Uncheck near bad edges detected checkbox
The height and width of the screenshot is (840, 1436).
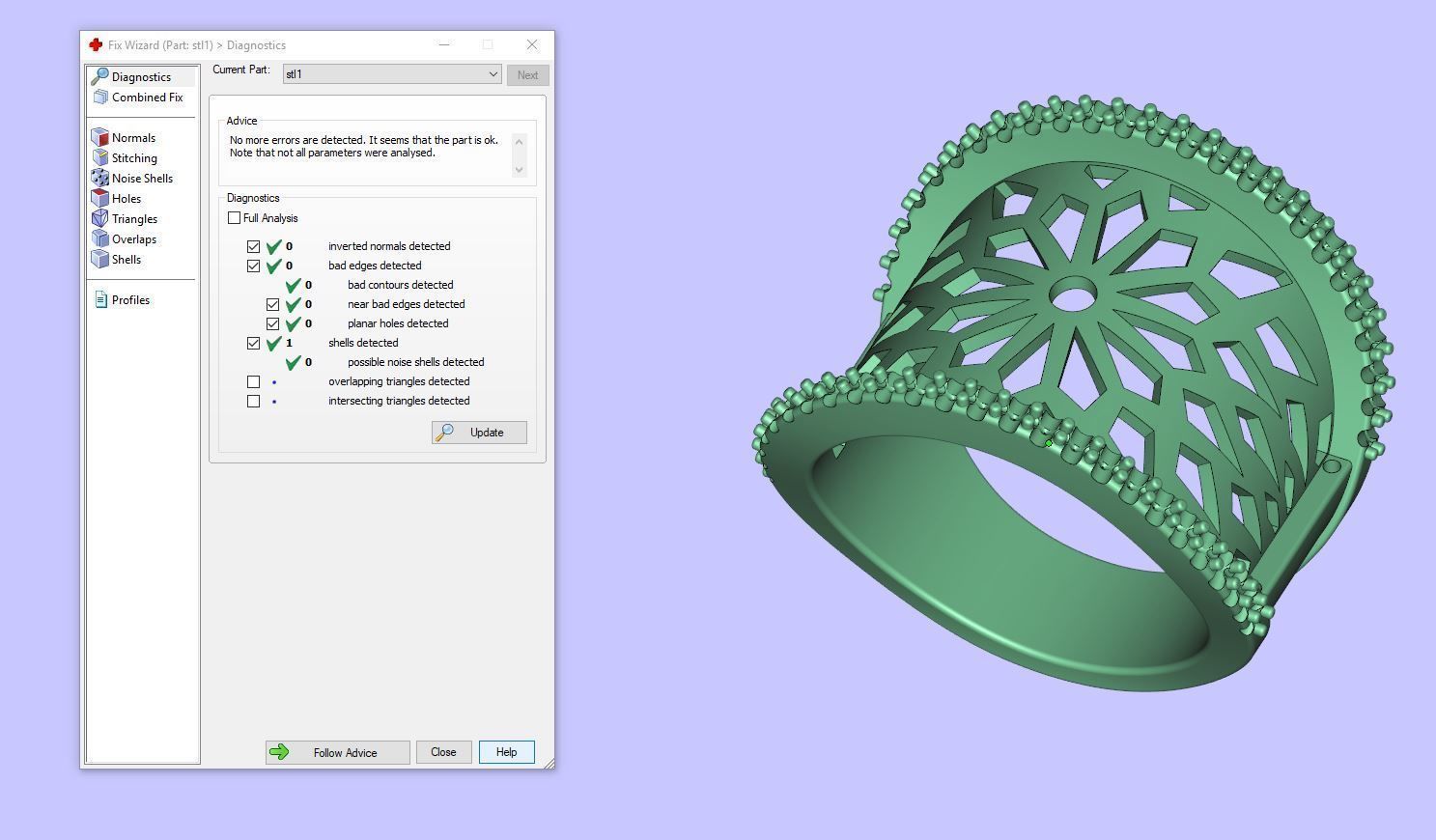[x=272, y=304]
